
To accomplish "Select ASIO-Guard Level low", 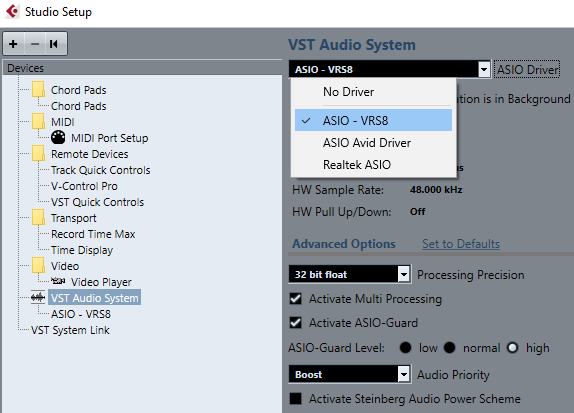I will (405, 347).
